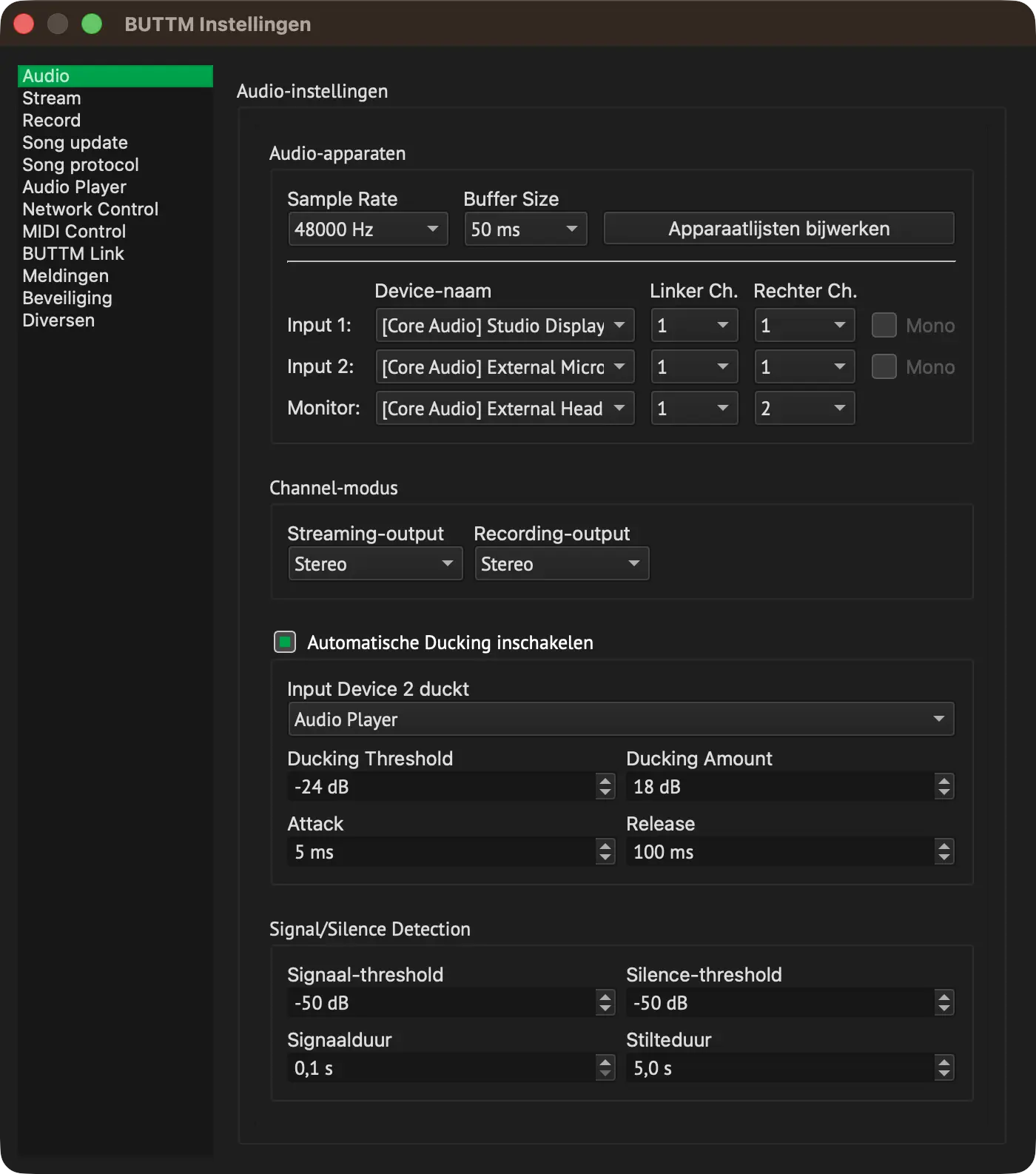
Task: Close the BUTTM Instellingen window
Action: (24, 24)
